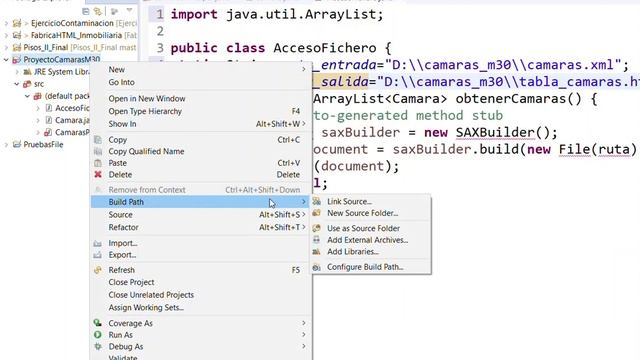Click the Coverage As icon
Viewport: 640px width, 360px height.
pyautogui.click(x=98, y=323)
